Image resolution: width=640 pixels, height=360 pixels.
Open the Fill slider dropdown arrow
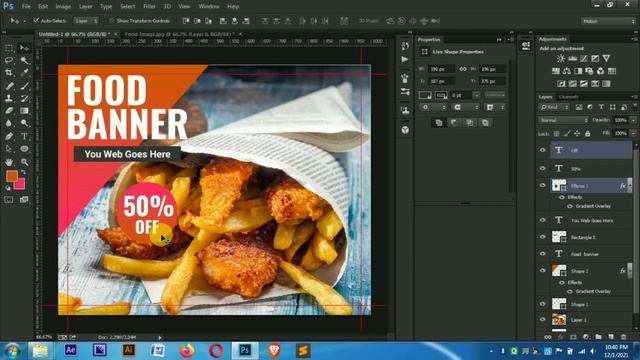point(633,133)
